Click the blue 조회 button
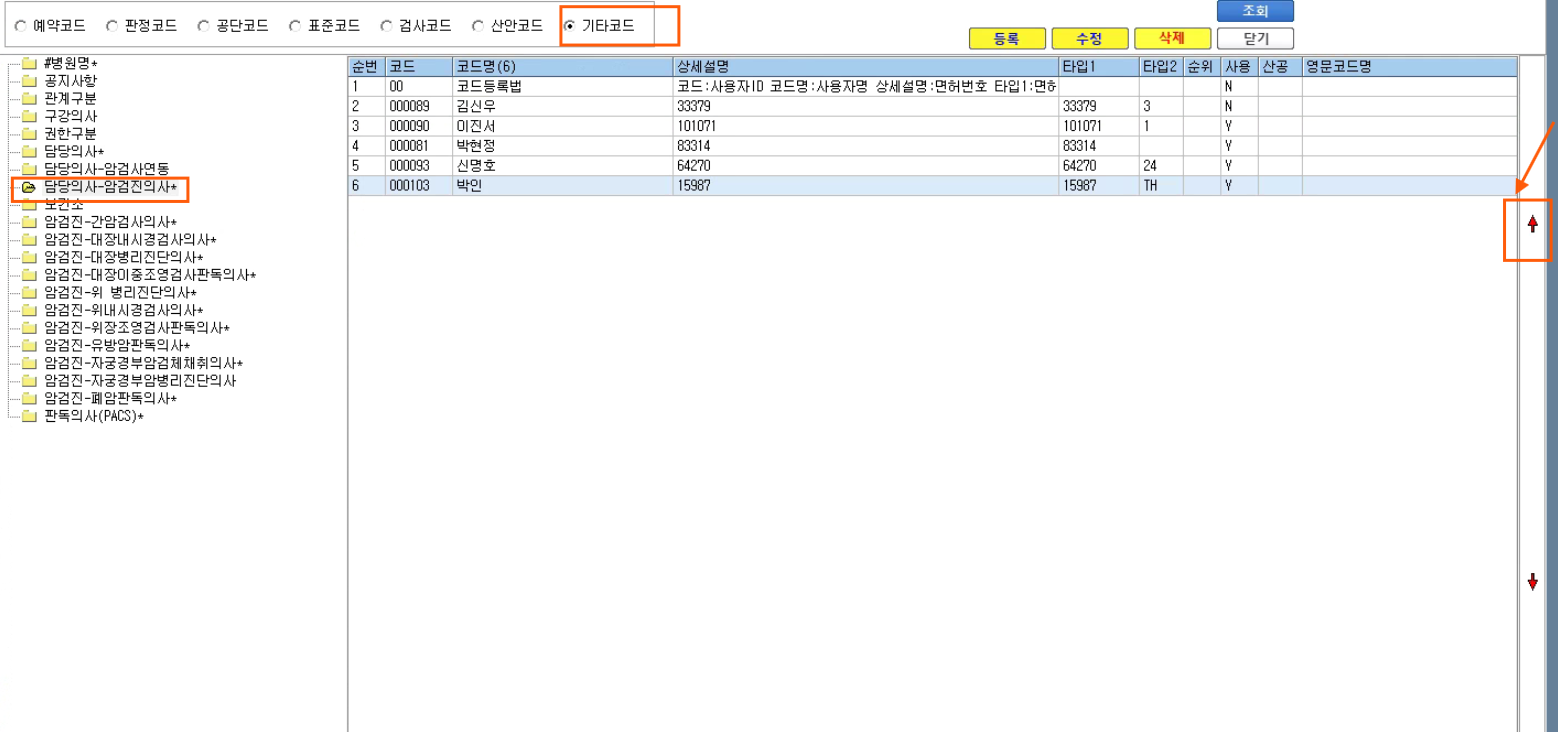The image size is (1558, 732). click(1255, 11)
